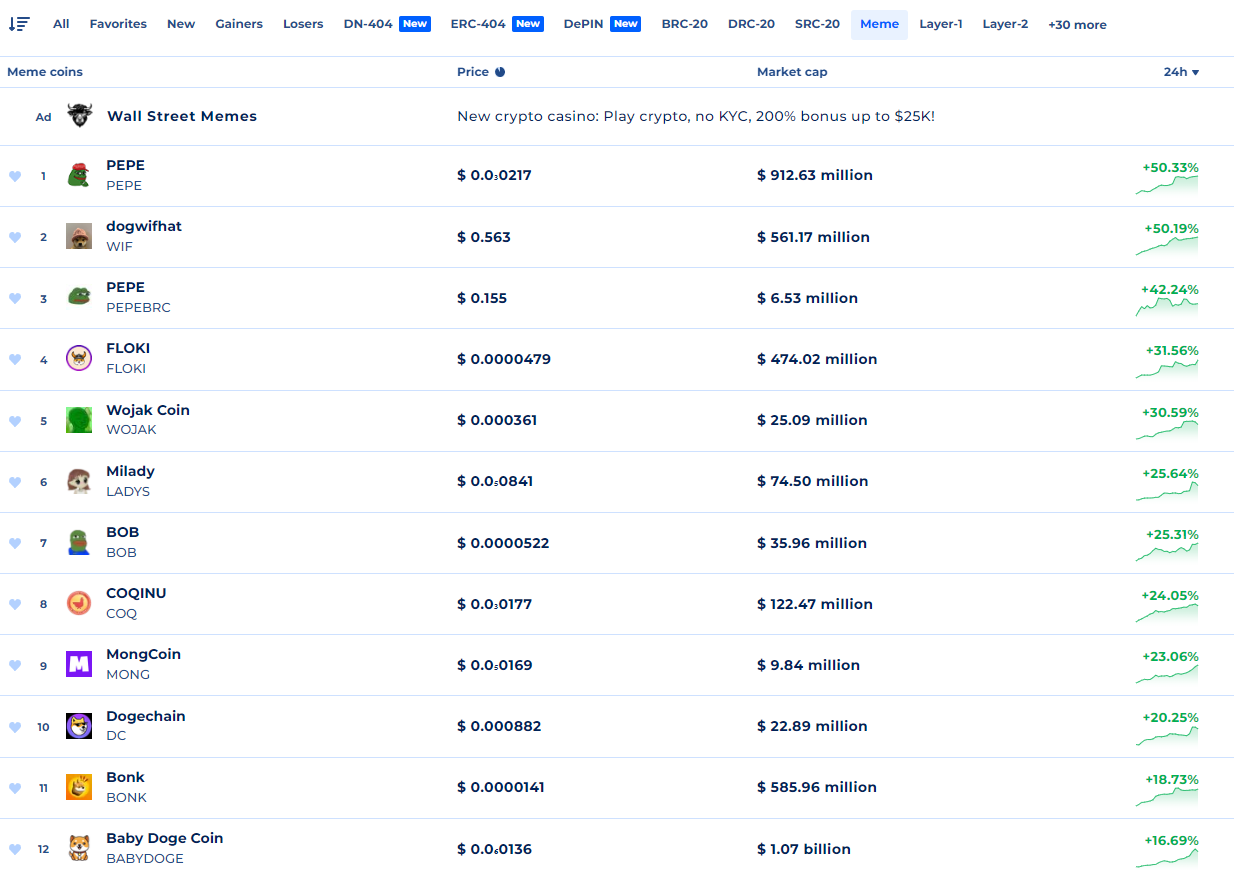The image size is (1234, 870).
Task: Click the dogwifhat coin logo
Action: (x=79, y=237)
